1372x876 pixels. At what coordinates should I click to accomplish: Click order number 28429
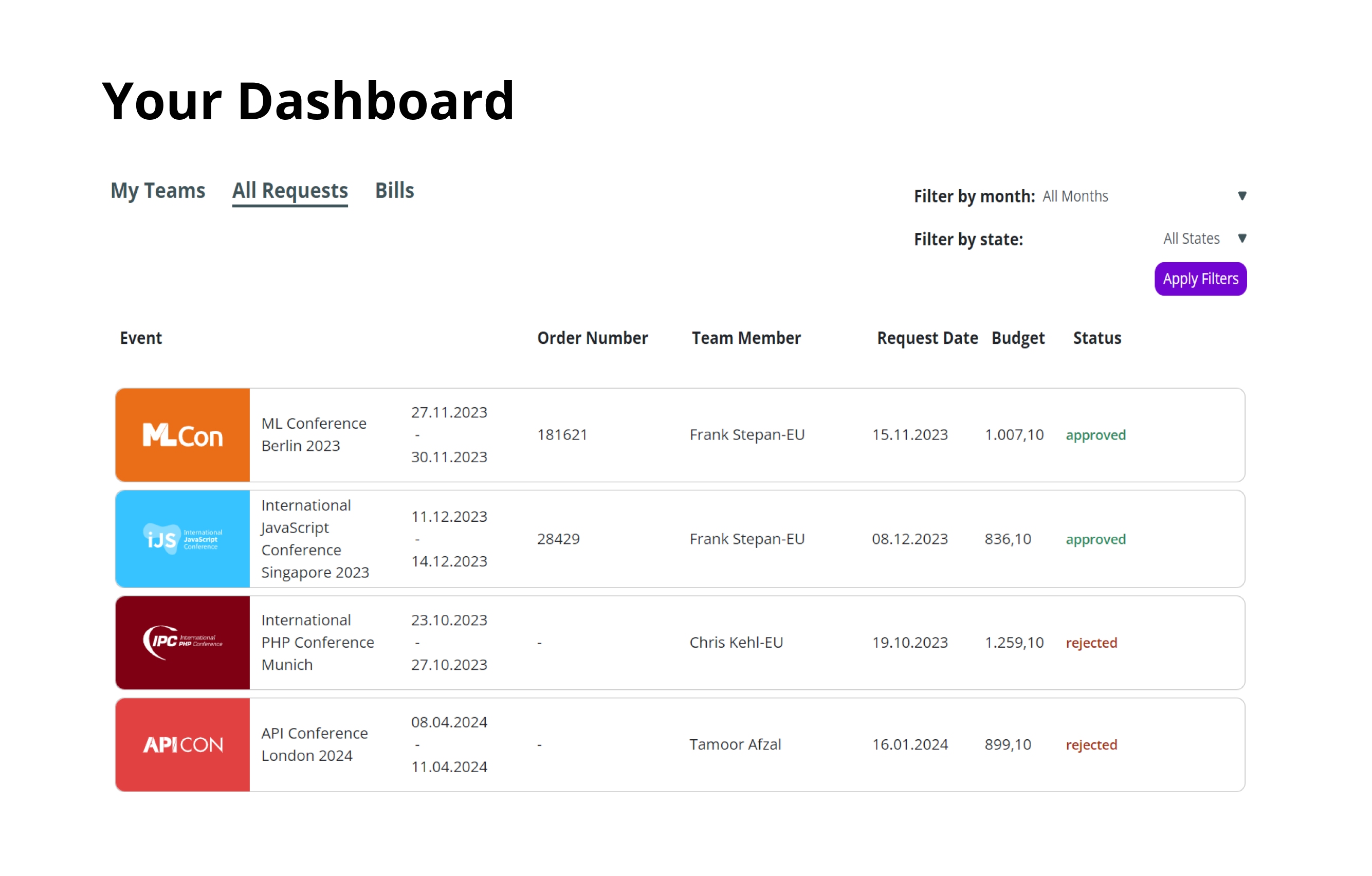pos(558,539)
